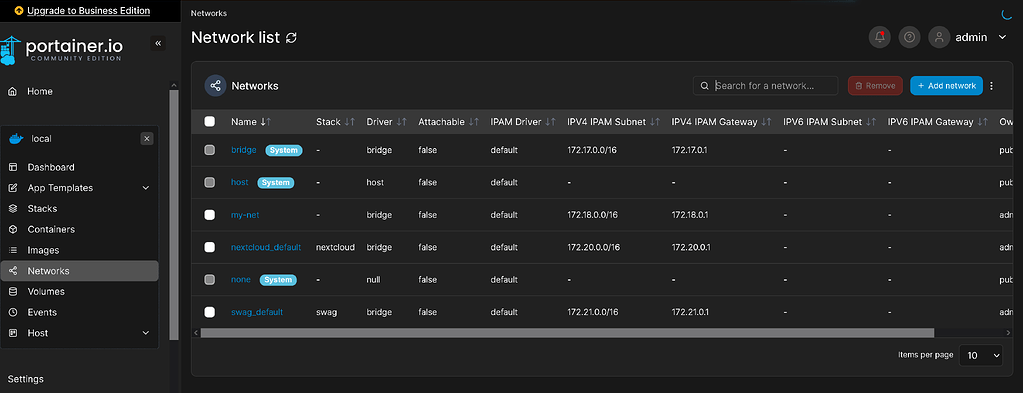Open Networks in the sidebar
Image resolution: width=1023 pixels, height=393 pixels.
[80, 271]
